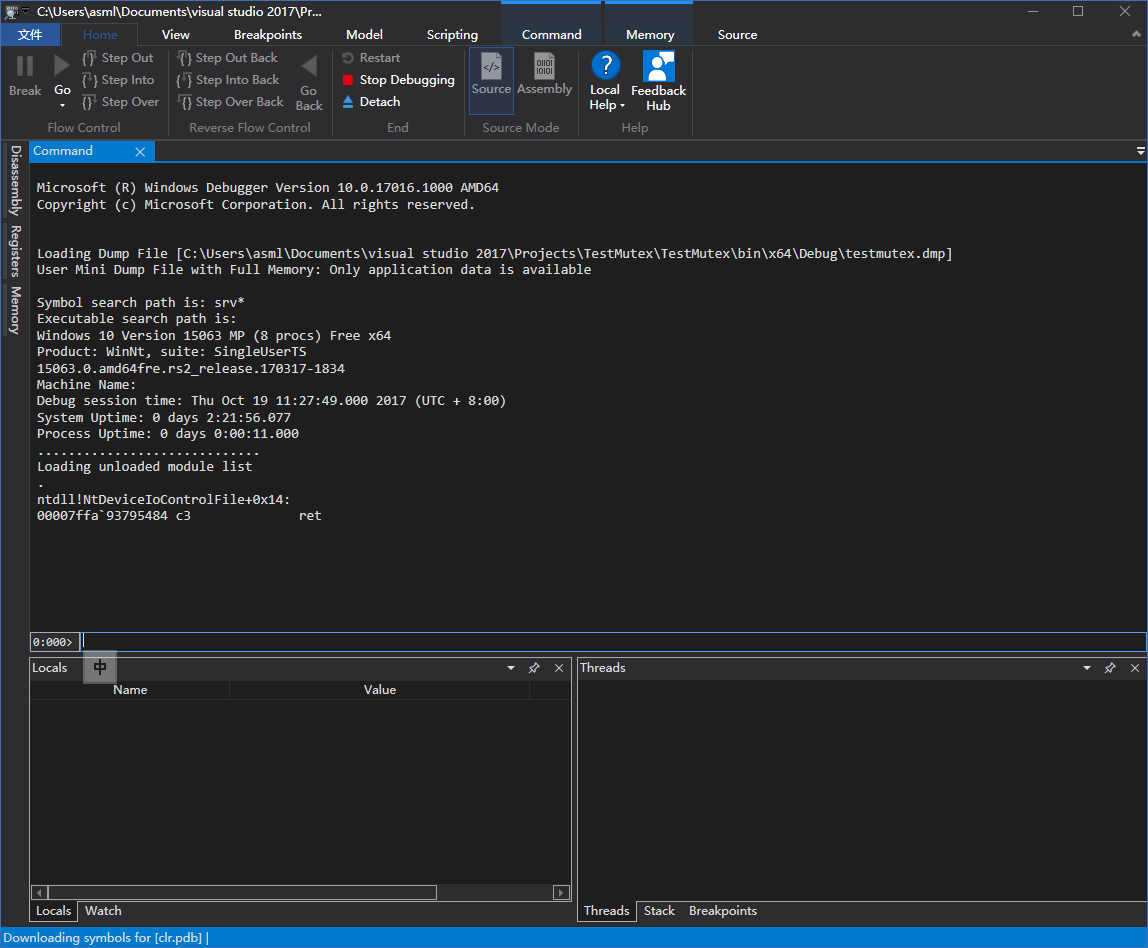
Task: Click the ntdll!NtDeviceIoControlFile+0x14 line
Action: point(163,499)
